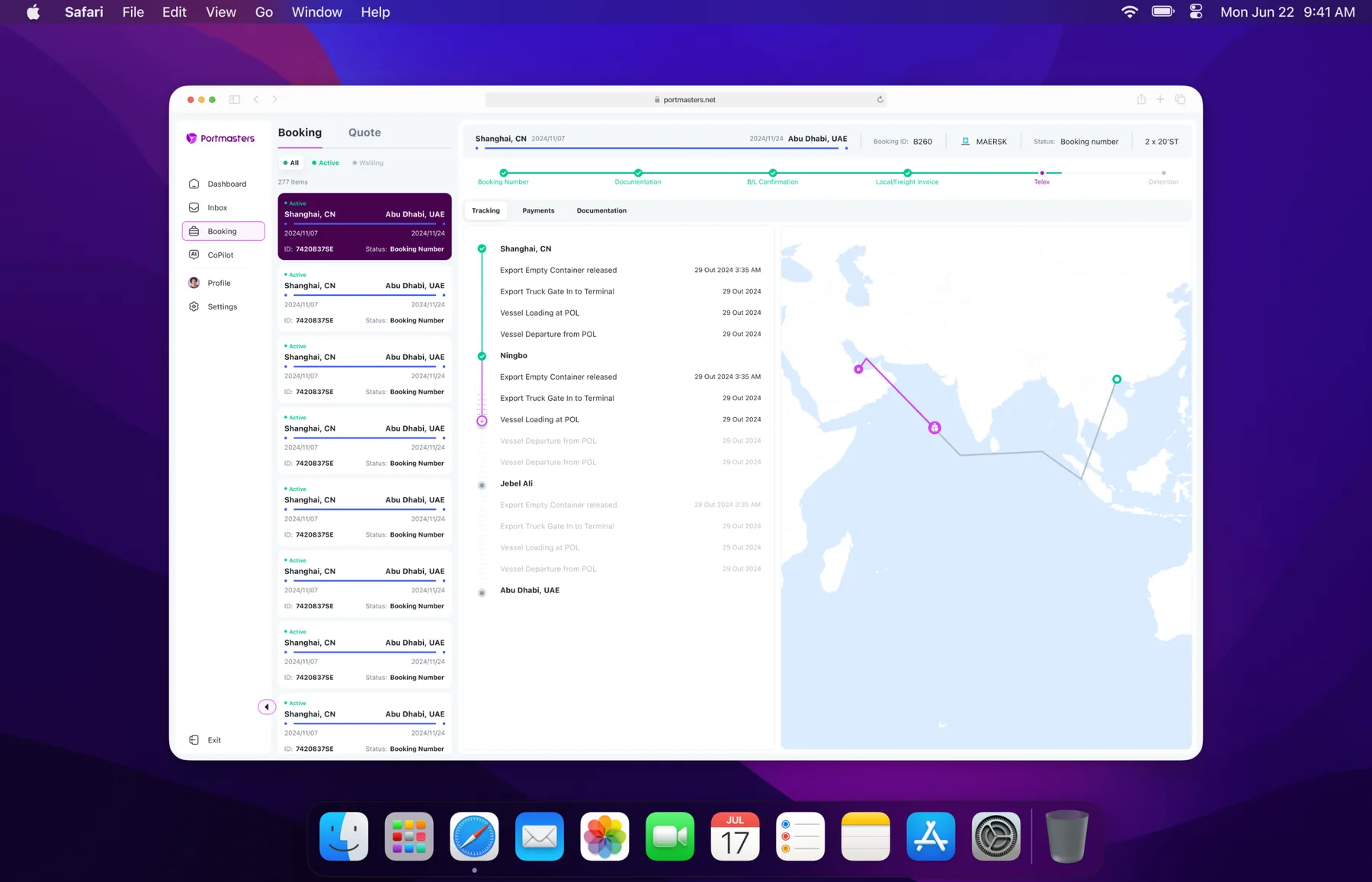Show Safari tab overview

(x=1180, y=99)
